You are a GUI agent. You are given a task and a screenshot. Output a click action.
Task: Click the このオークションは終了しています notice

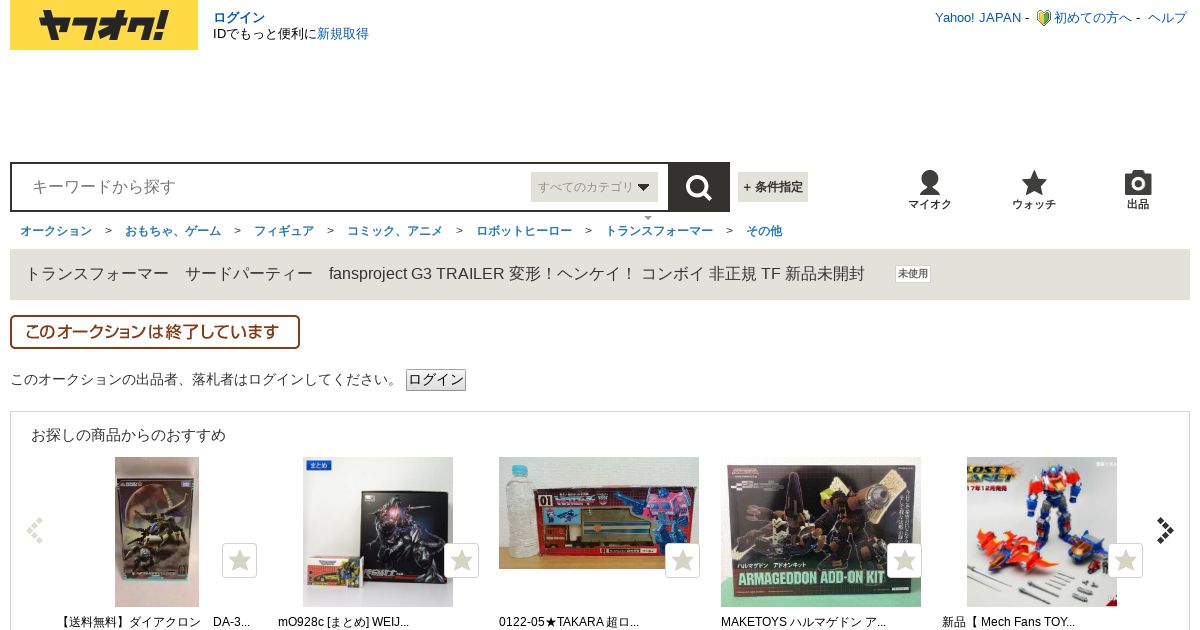[155, 332]
